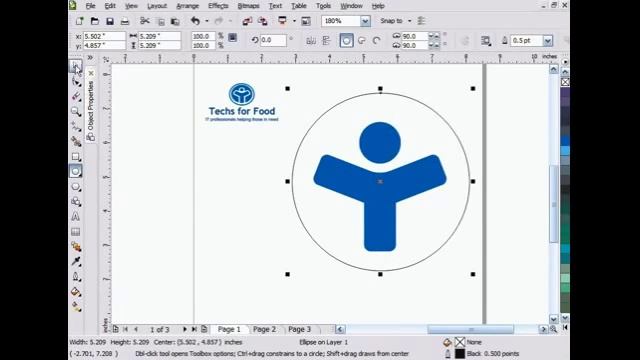Jump to the last page arrow
640x360 pixels.
194,329
